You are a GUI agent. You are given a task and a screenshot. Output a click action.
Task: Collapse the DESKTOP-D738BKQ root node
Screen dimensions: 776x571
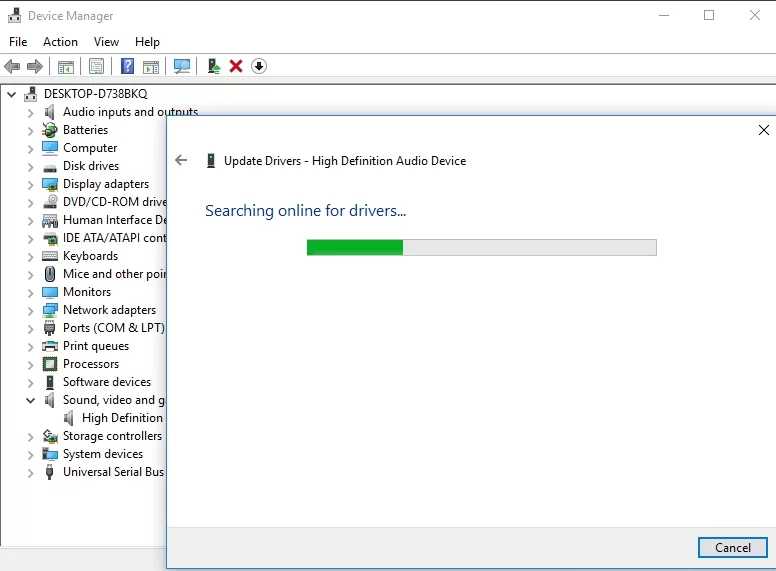coord(12,94)
